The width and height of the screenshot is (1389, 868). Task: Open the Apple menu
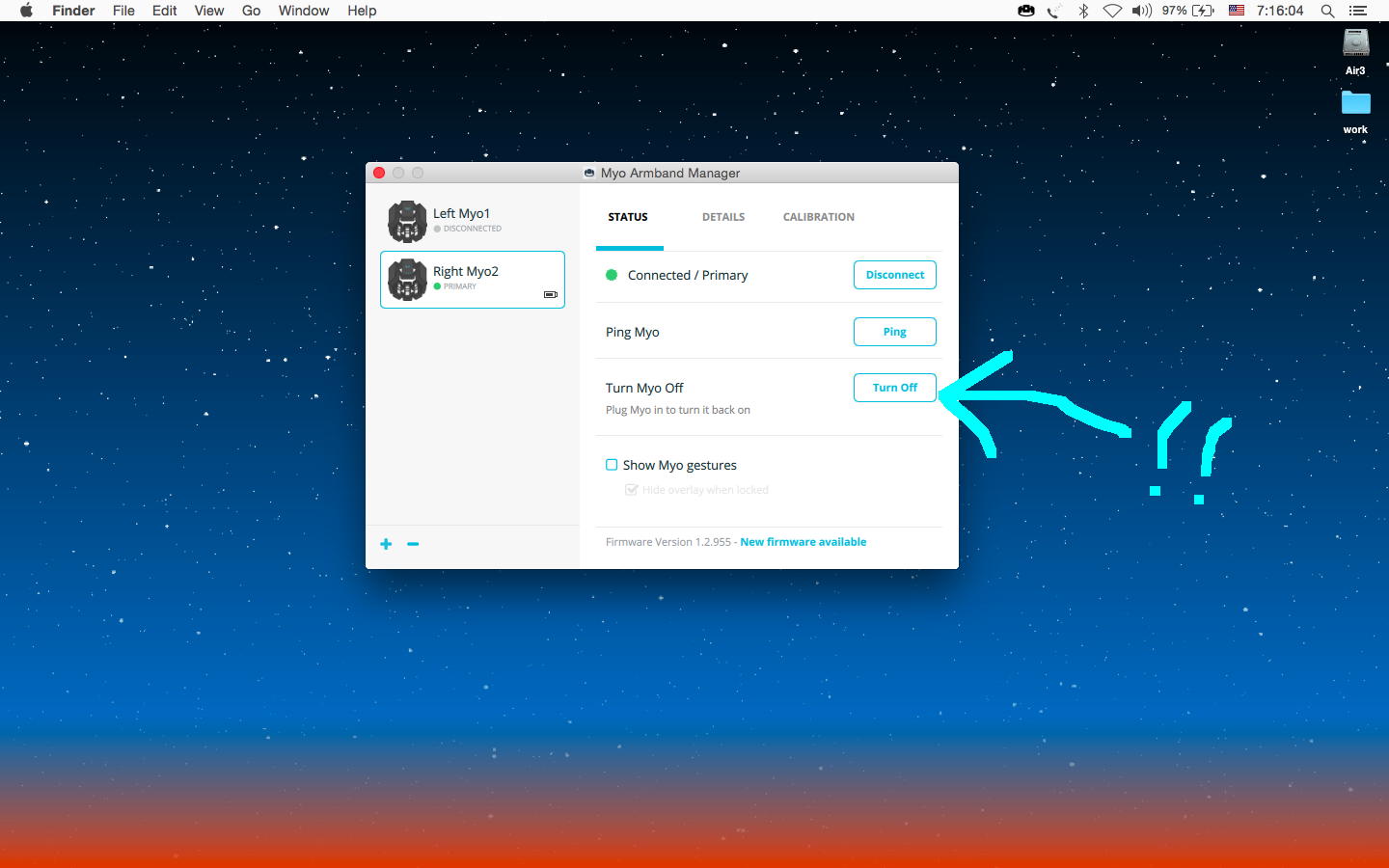pyautogui.click(x=26, y=11)
